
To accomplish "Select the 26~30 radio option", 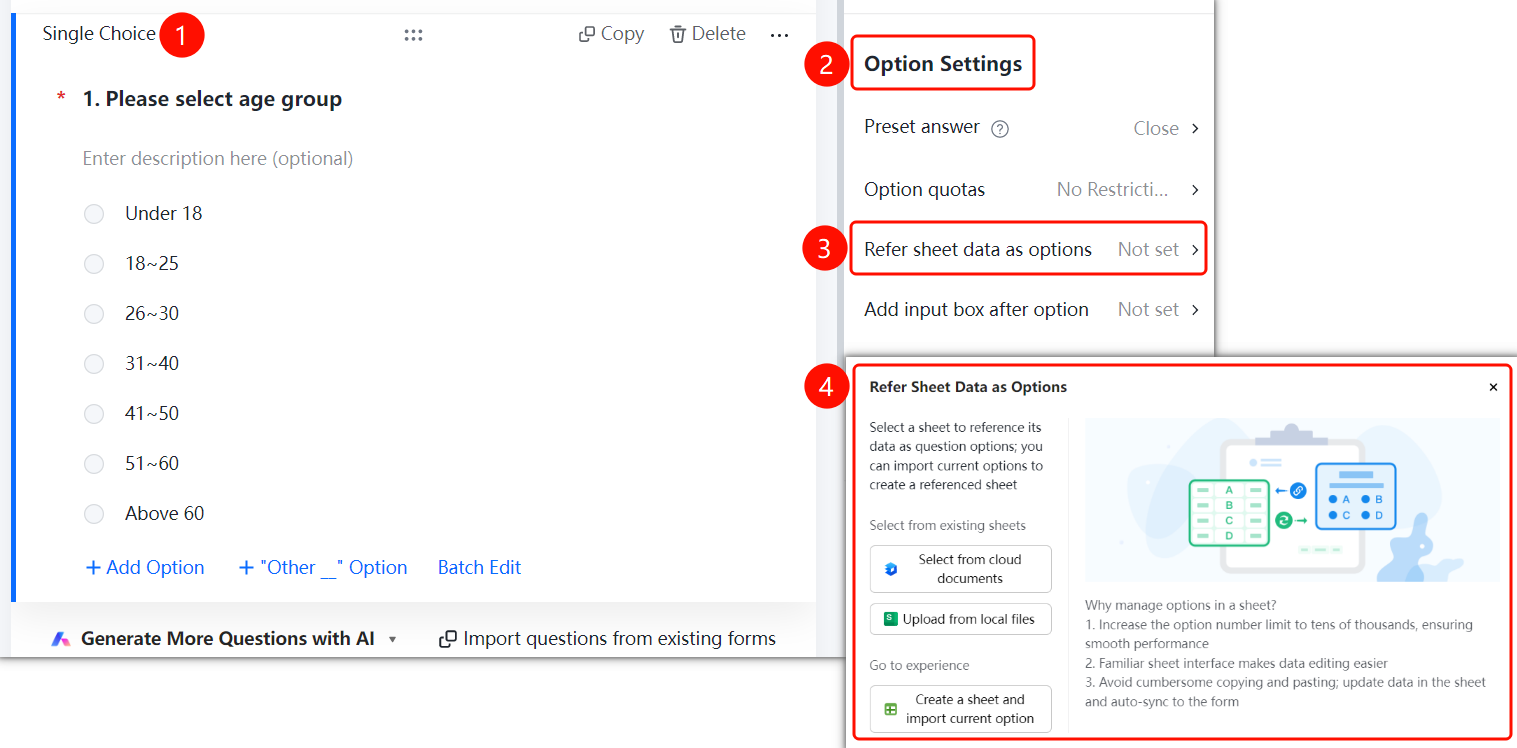I will (x=94, y=314).
